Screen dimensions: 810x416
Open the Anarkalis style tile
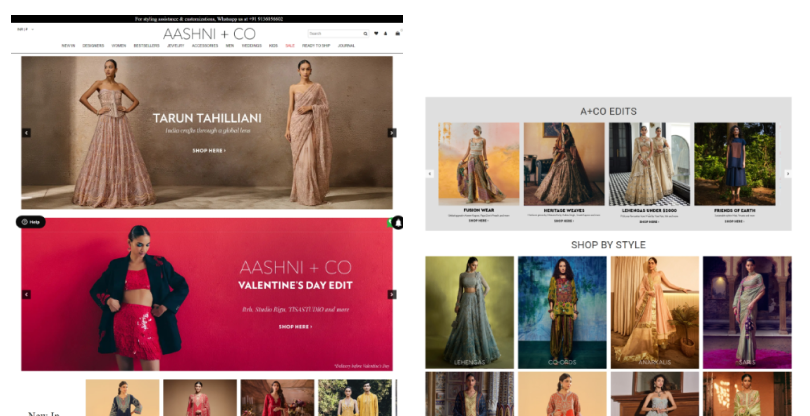pos(655,312)
